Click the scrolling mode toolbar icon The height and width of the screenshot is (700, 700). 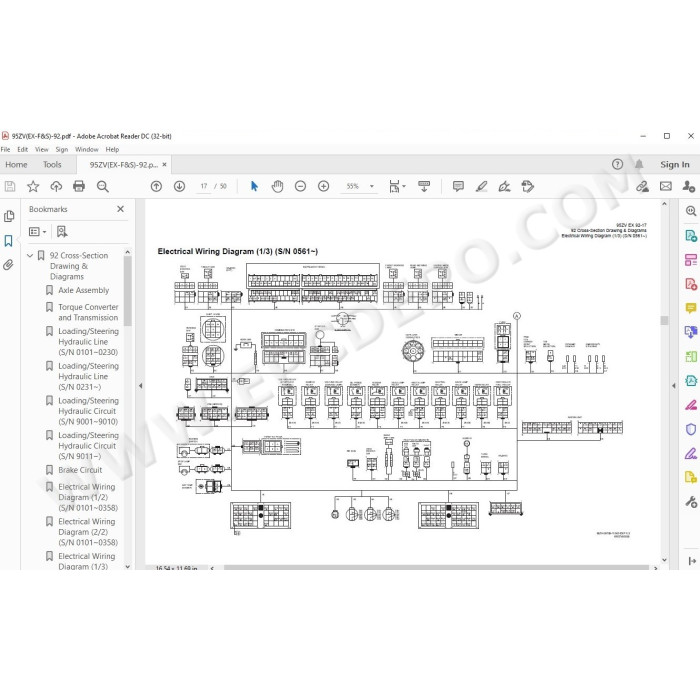[x=424, y=186]
